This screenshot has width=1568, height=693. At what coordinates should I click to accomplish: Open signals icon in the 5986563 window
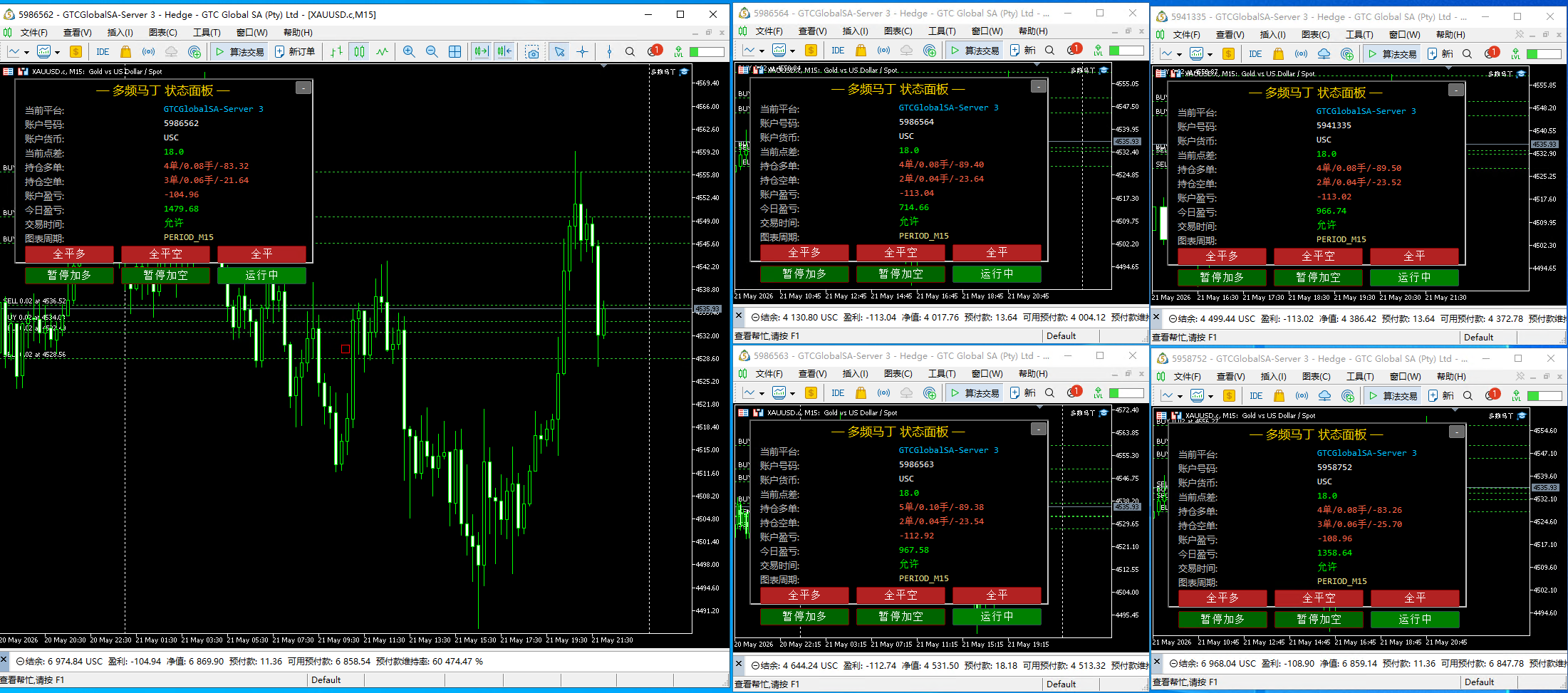coord(883,393)
